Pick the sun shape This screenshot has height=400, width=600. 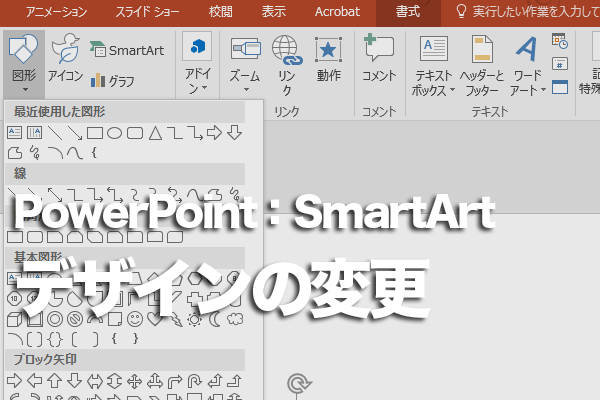[194, 319]
